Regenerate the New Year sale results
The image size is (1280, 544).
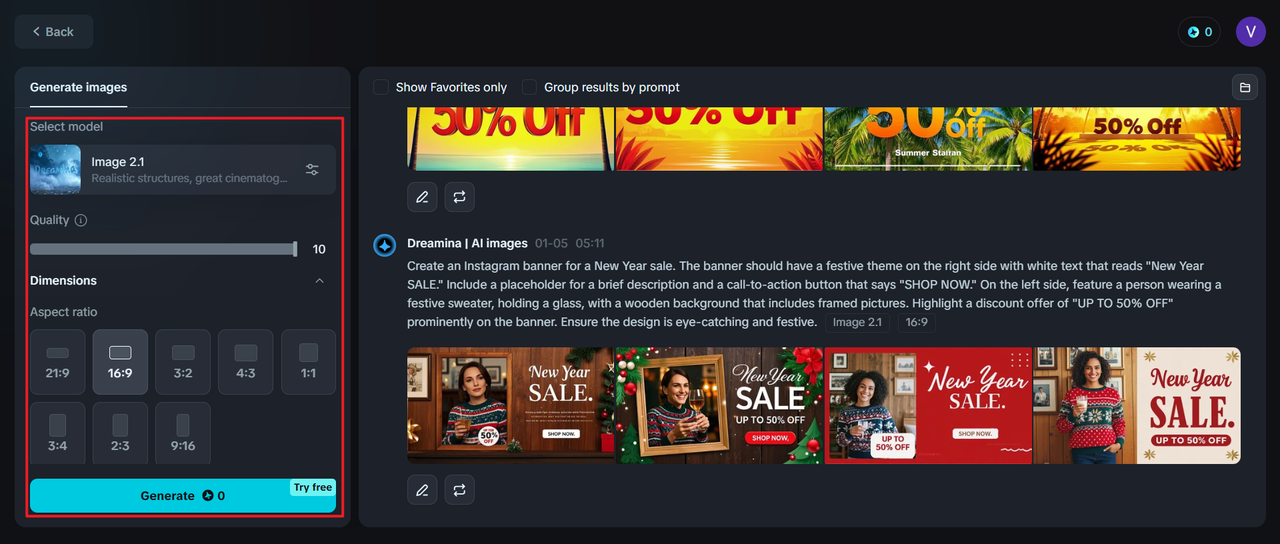459,490
